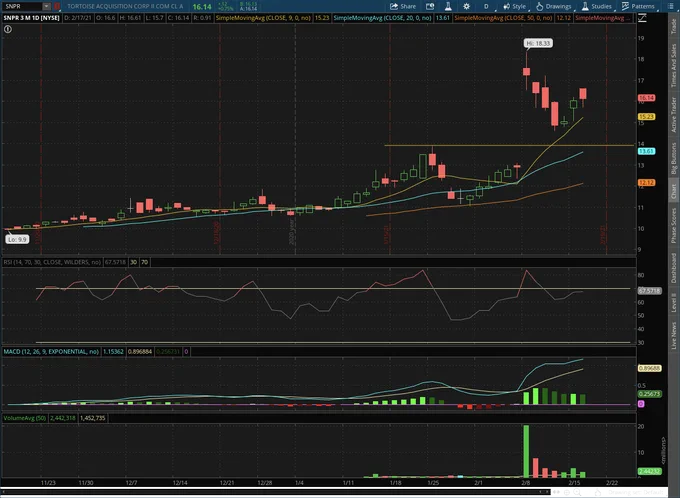Click the cyan 13.61 price axis tag

[646, 151]
